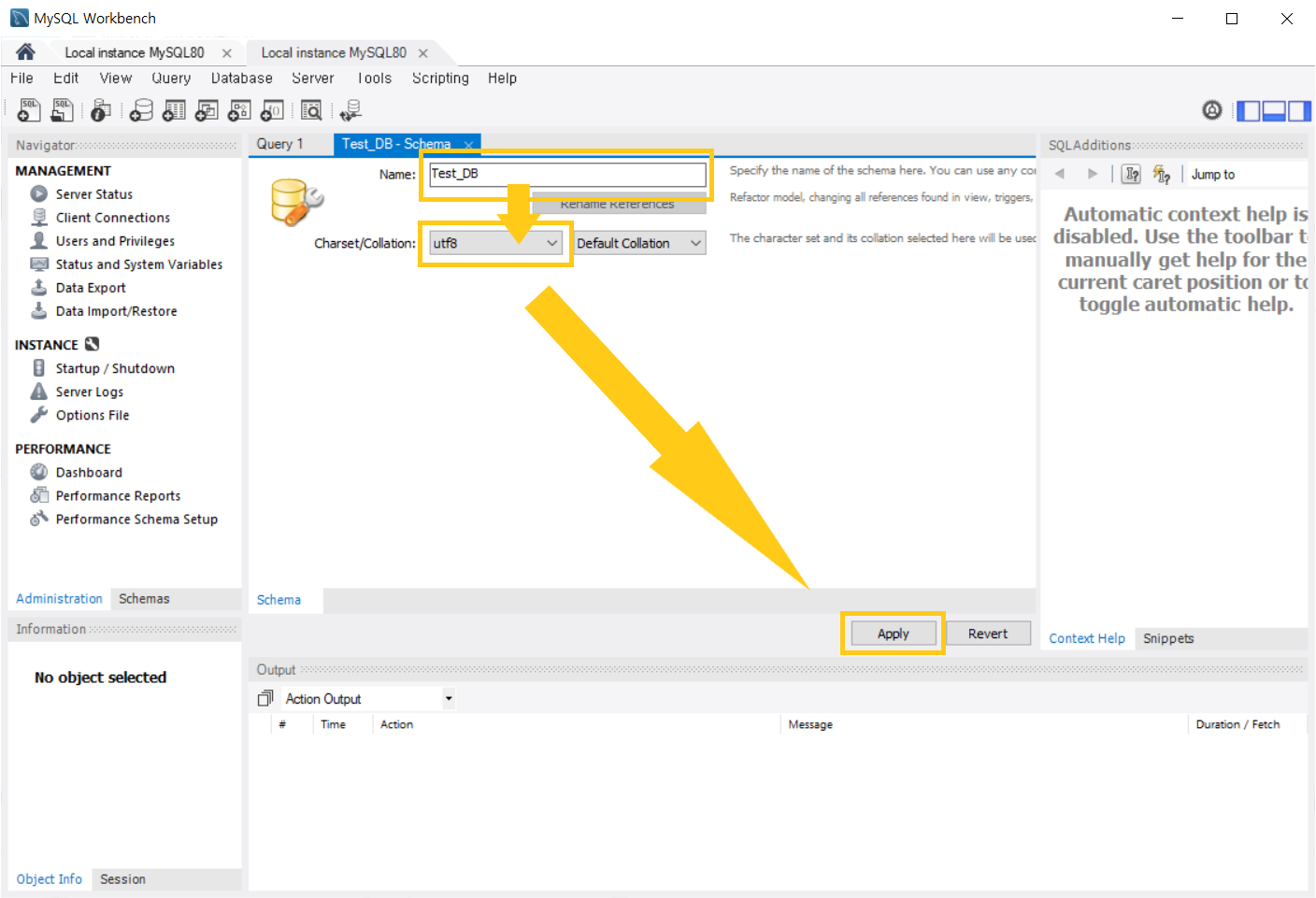Click the search table data icon

click(311, 110)
